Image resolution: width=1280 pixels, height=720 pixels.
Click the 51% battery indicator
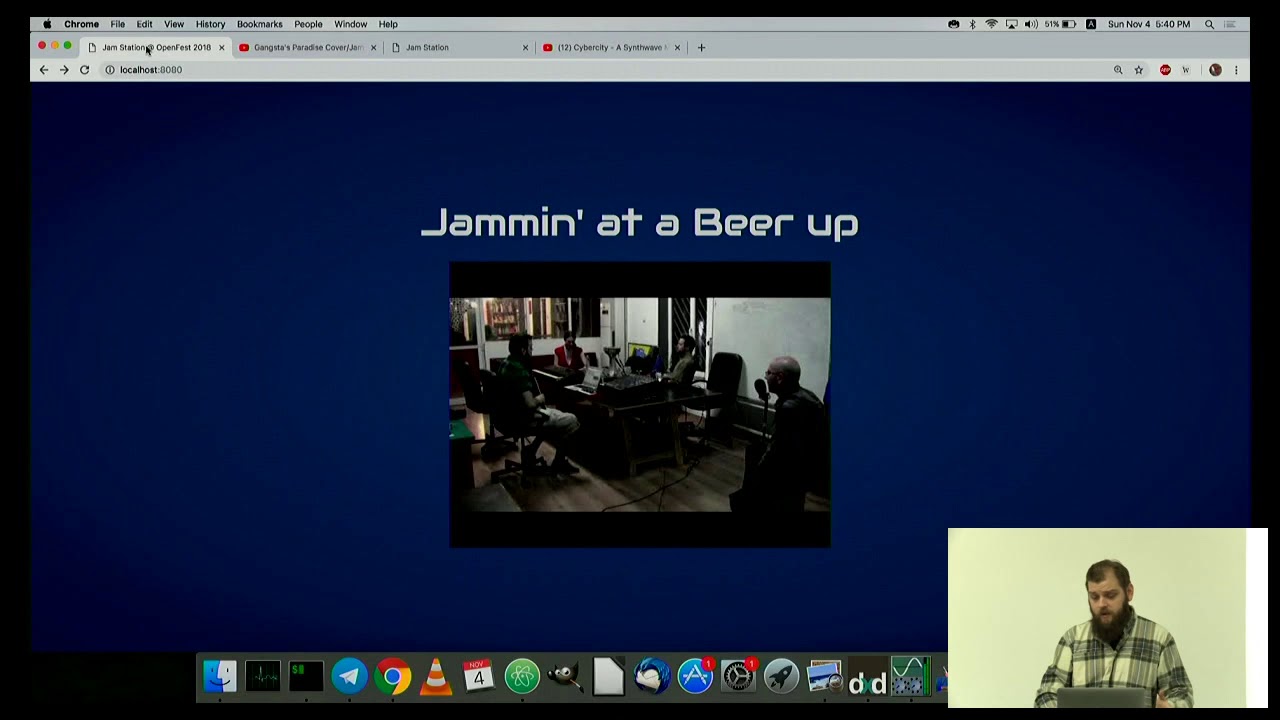1060,24
